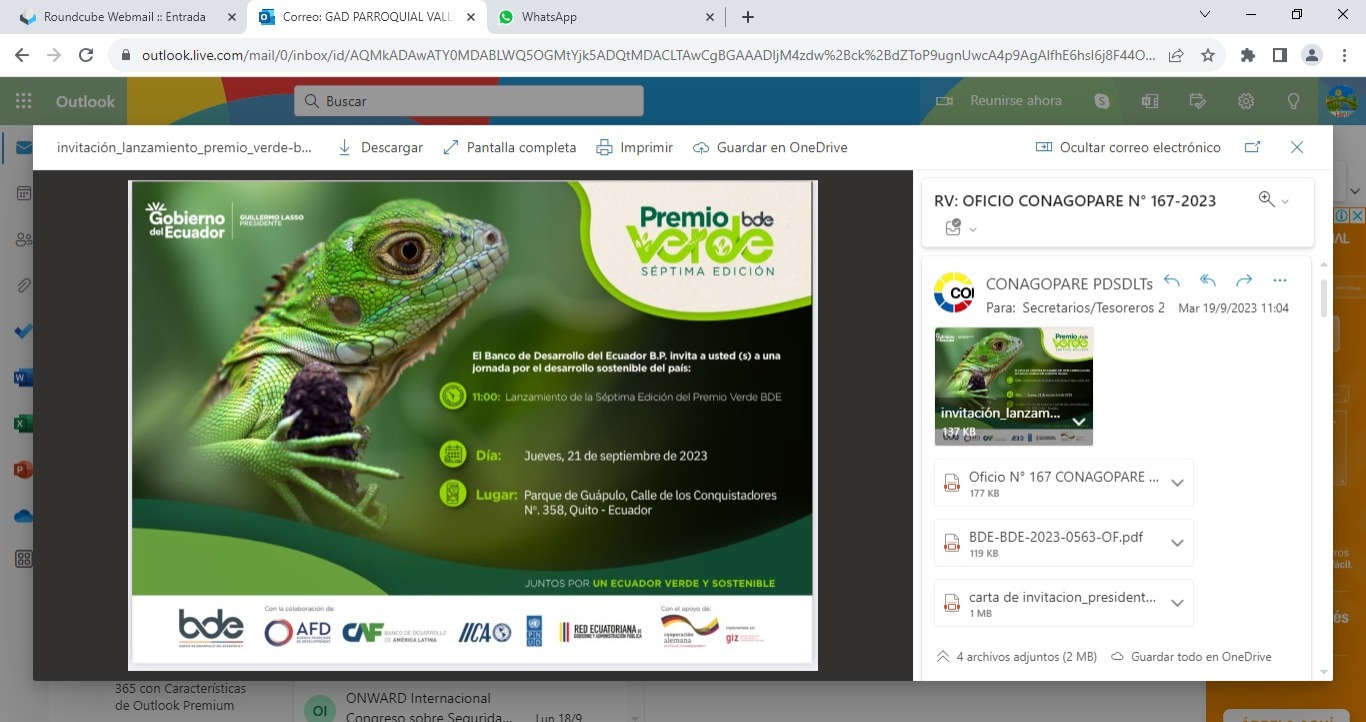Image resolution: width=1366 pixels, height=722 pixels.
Task: Open more actions ellipsis in message header
Action: pyautogui.click(x=1280, y=281)
